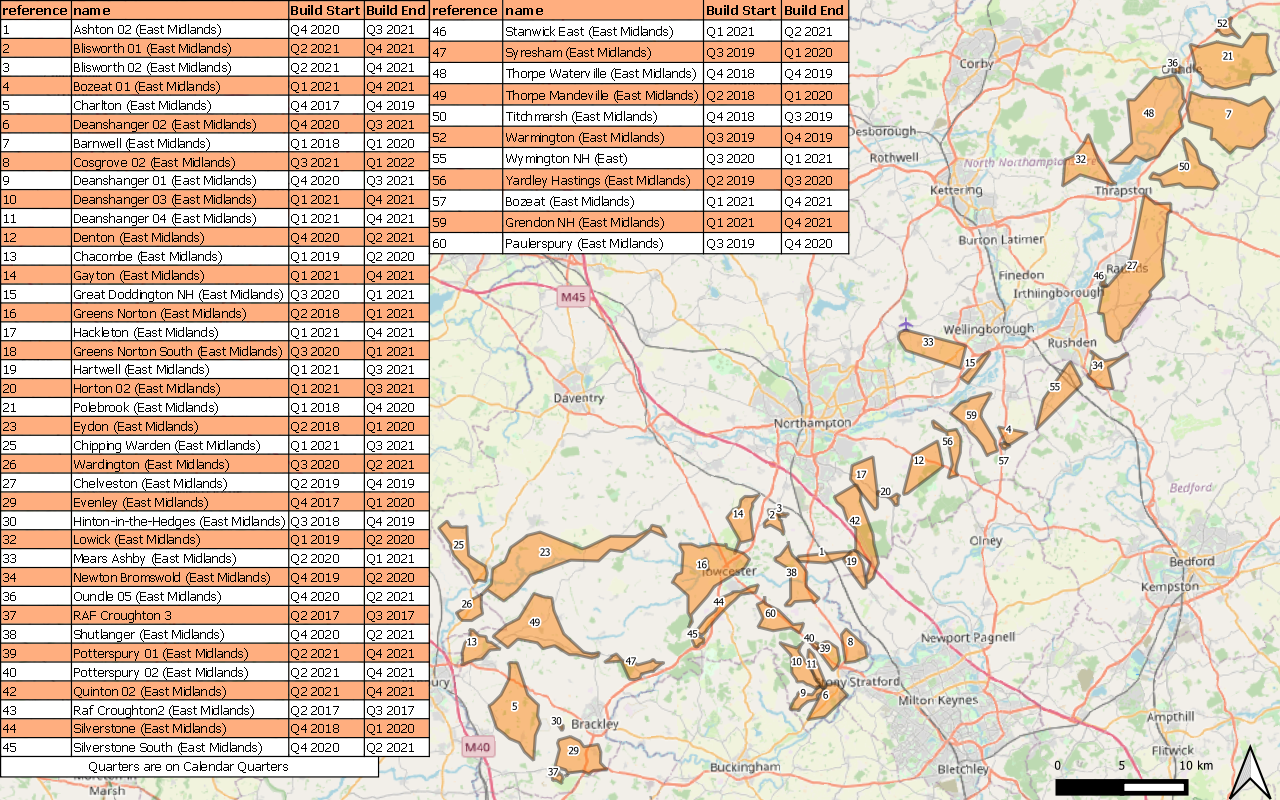Click the Kempston map label

(1169, 586)
